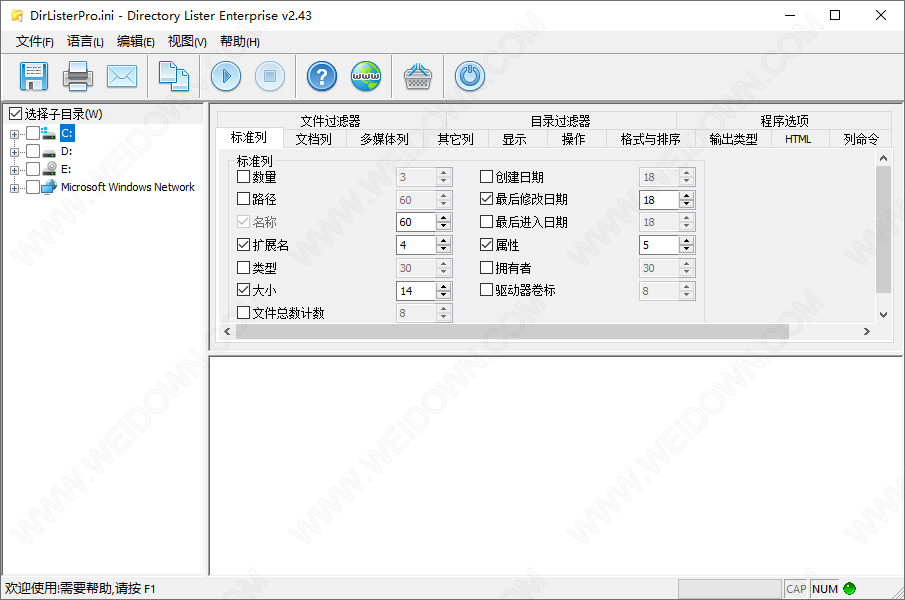Click the 名称 width input field
Image resolution: width=905 pixels, height=600 pixels.
tap(416, 222)
